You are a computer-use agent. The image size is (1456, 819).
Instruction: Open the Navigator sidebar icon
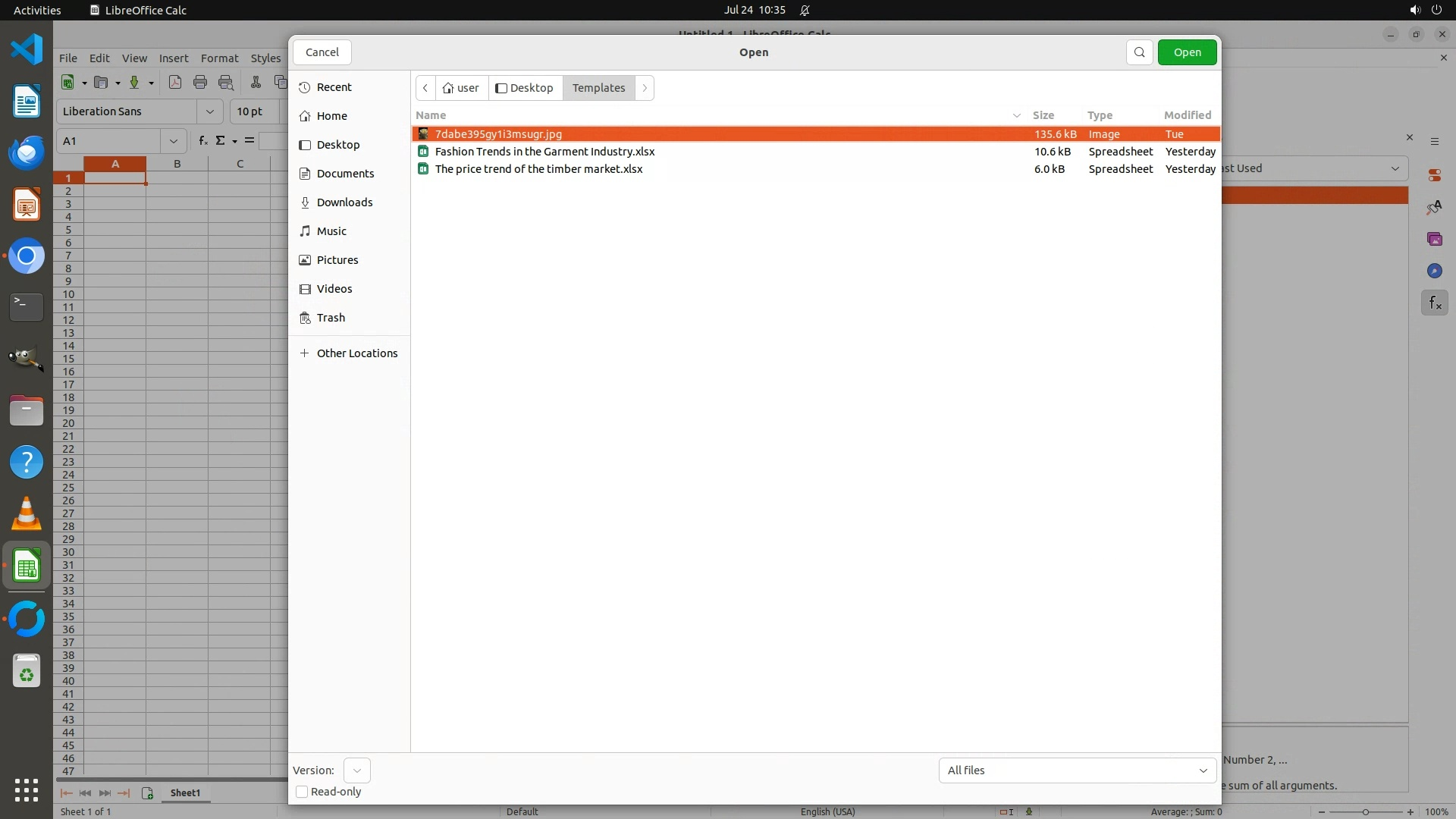click(x=1434, y=271)
